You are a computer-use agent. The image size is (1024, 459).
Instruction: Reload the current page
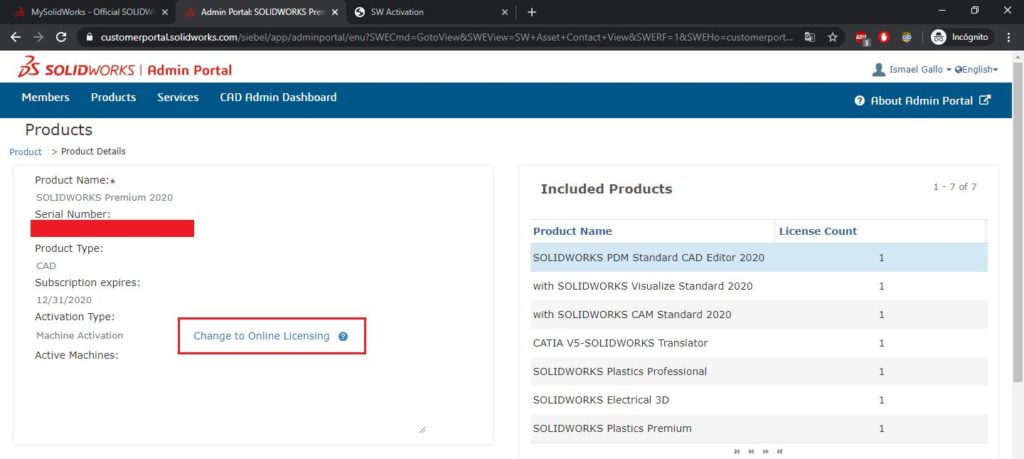pos(61,37)
